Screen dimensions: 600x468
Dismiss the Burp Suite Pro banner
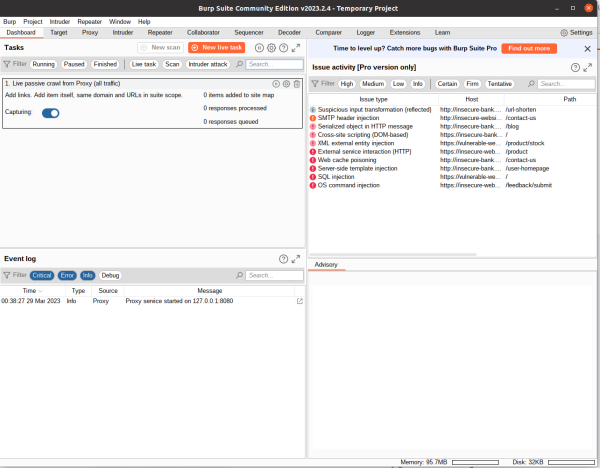pos(587,49)
